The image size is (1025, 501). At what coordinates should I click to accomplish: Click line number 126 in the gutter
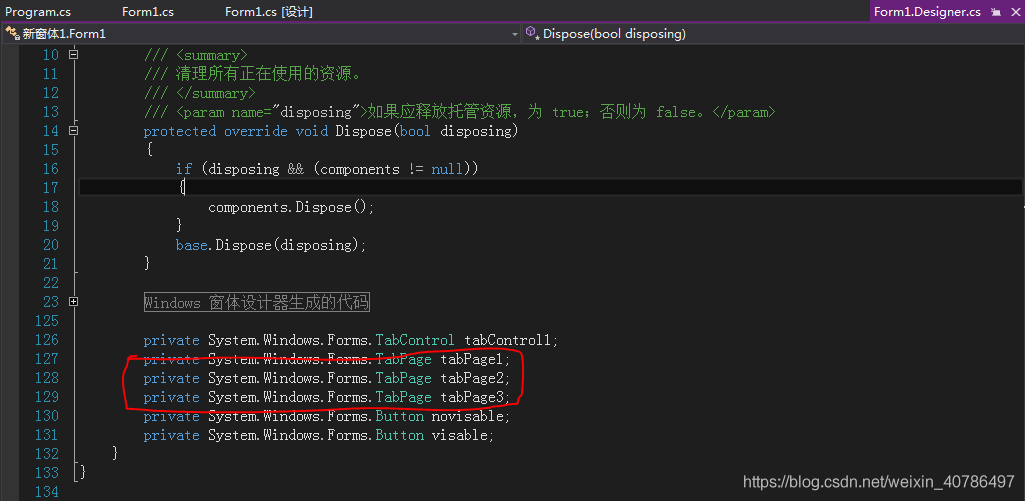tap(46, 340)
